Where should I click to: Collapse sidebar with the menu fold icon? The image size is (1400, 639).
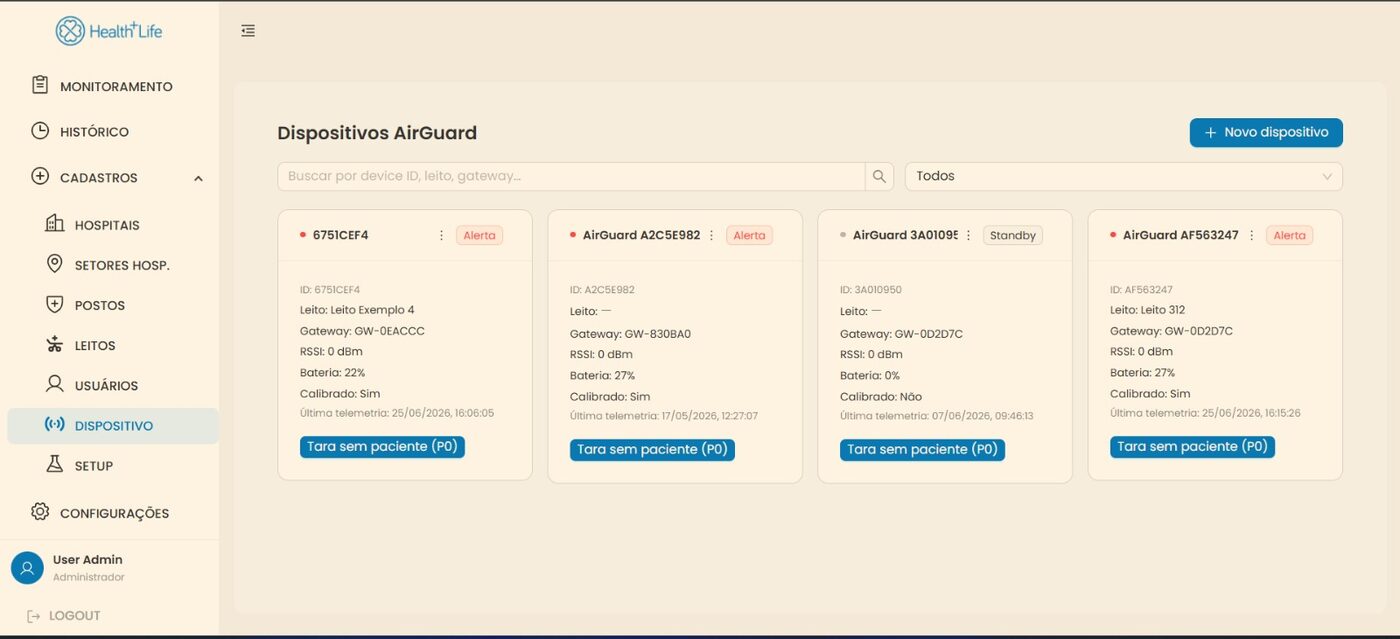tap(248, 31)
